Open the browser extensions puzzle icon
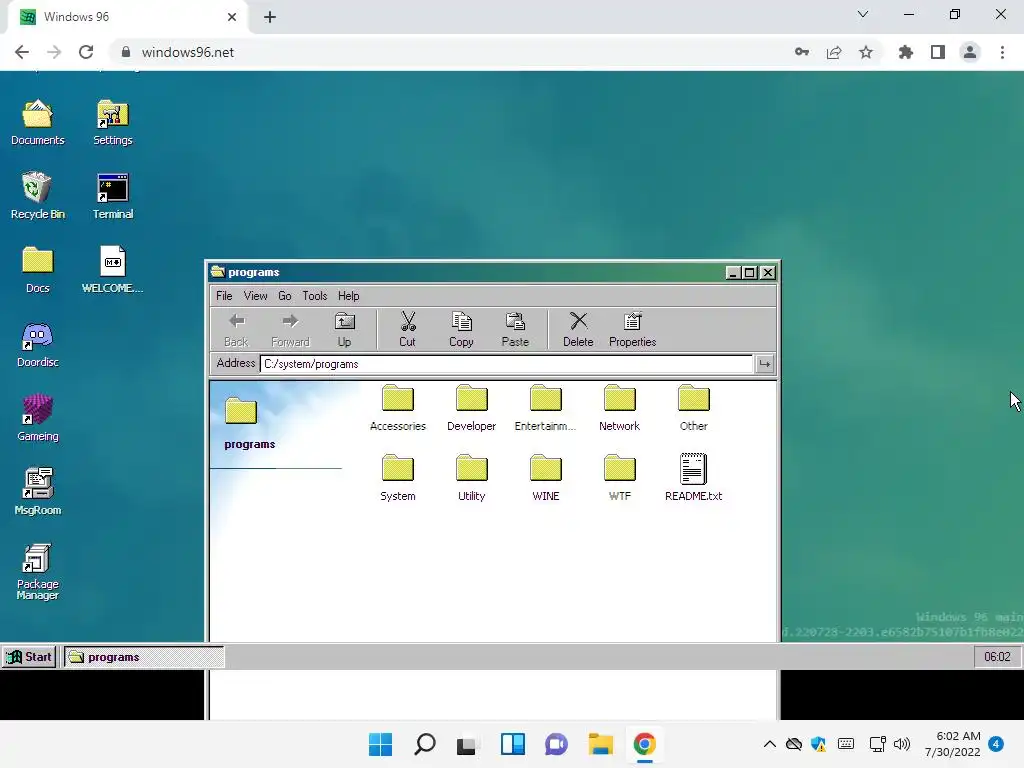Screen dimensions: 1024x768 coord(905,52)
